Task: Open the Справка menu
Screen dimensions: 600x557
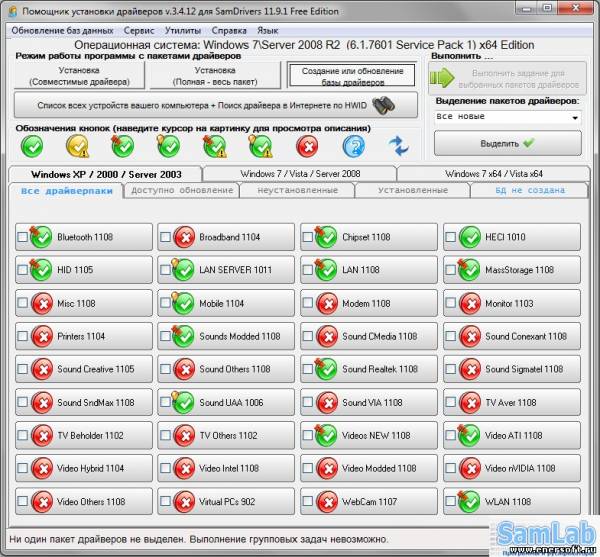Action: click(x=229, y=31)
